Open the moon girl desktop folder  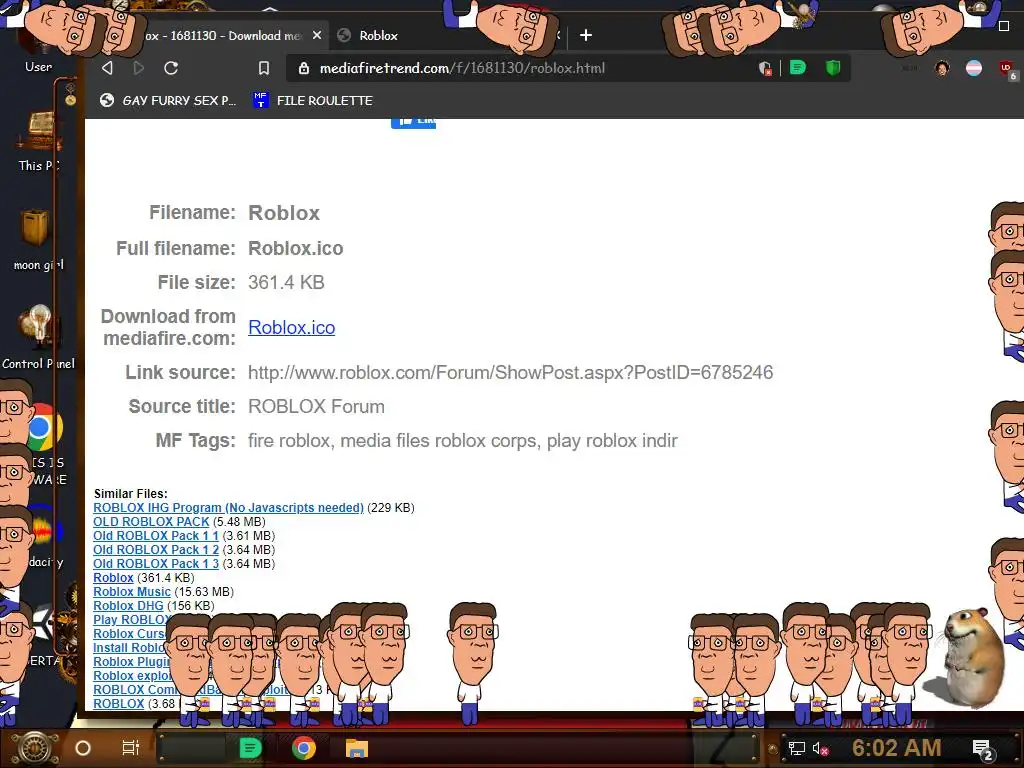coord(39,239)
